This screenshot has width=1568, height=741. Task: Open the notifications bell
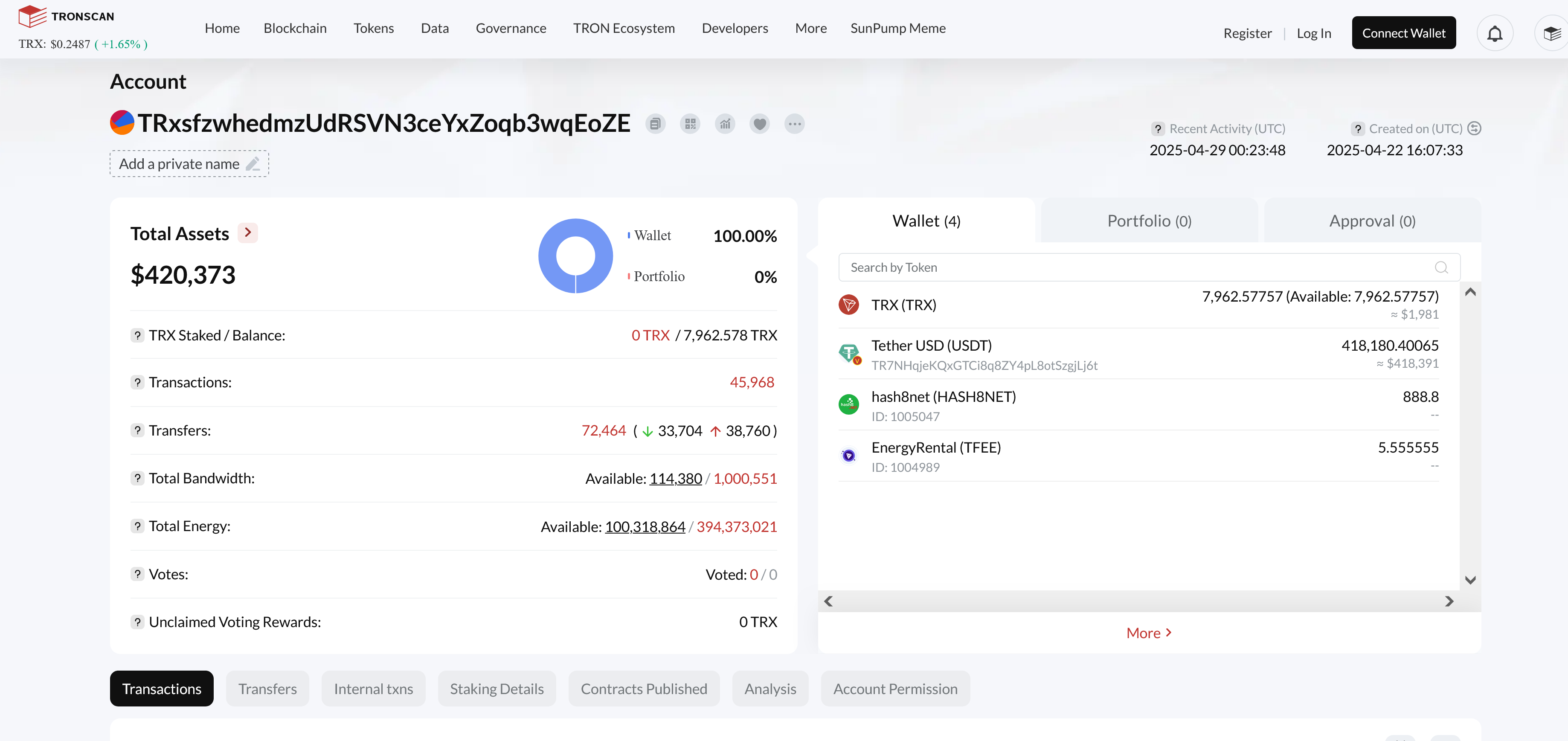click(1495, 33)
